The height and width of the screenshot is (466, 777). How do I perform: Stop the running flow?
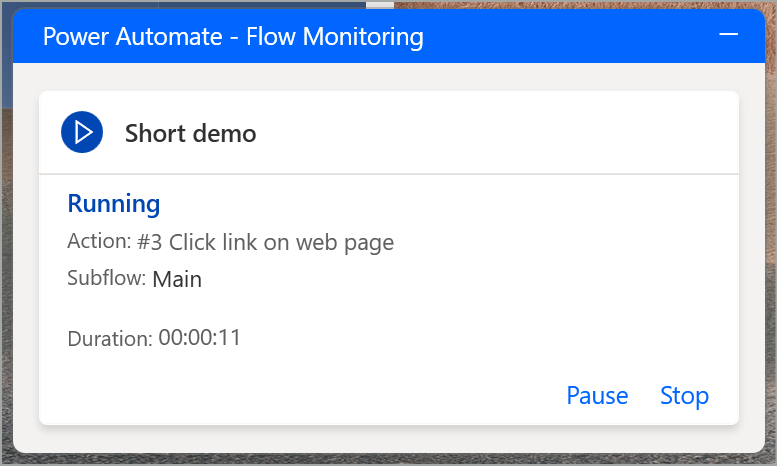(x=684, y=396)
